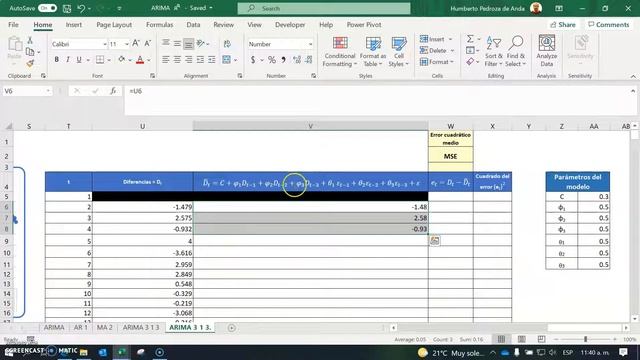Switch to the Insert ribbon tab
Image resolution: width=640 pixels, height=360 pixels.
73,24
